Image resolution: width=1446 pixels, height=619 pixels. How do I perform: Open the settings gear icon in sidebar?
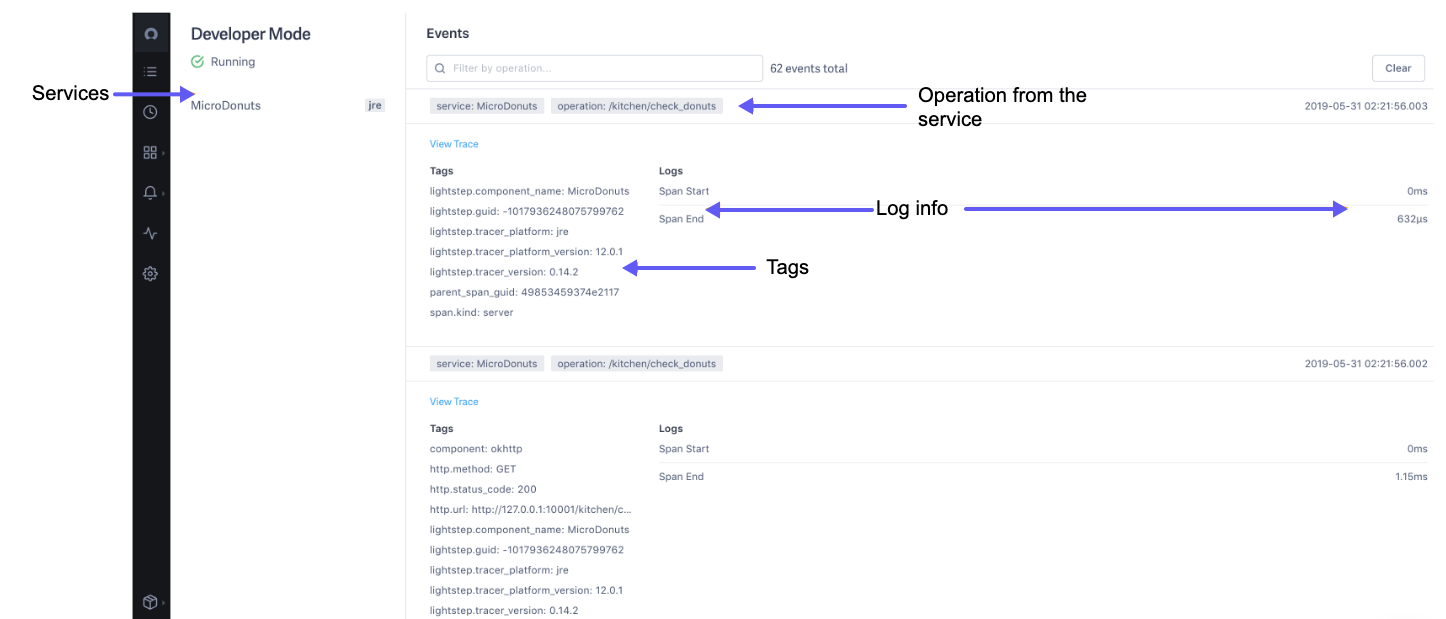(150, 273)
